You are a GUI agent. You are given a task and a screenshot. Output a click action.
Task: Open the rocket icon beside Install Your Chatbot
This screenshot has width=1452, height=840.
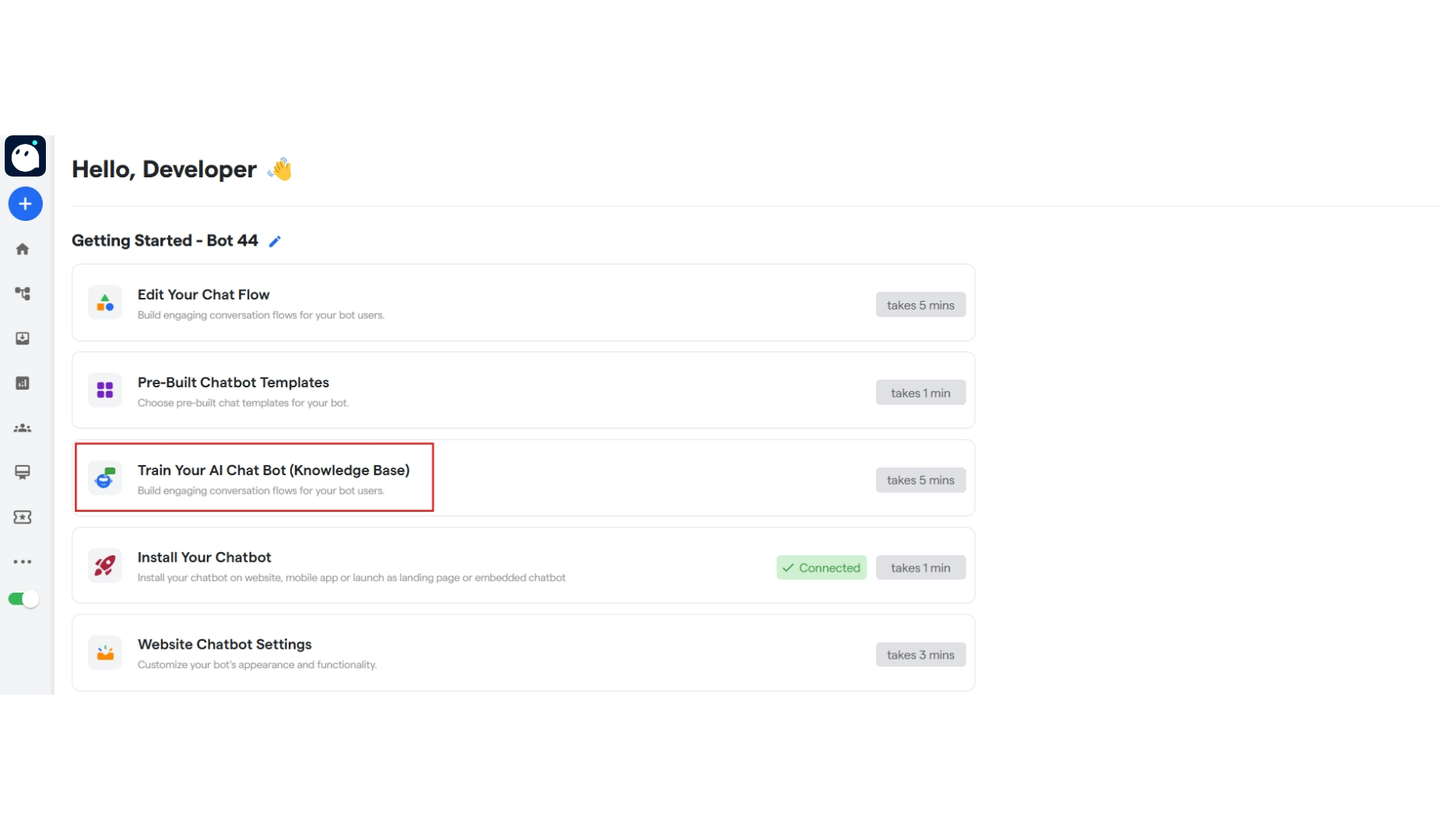105,565
